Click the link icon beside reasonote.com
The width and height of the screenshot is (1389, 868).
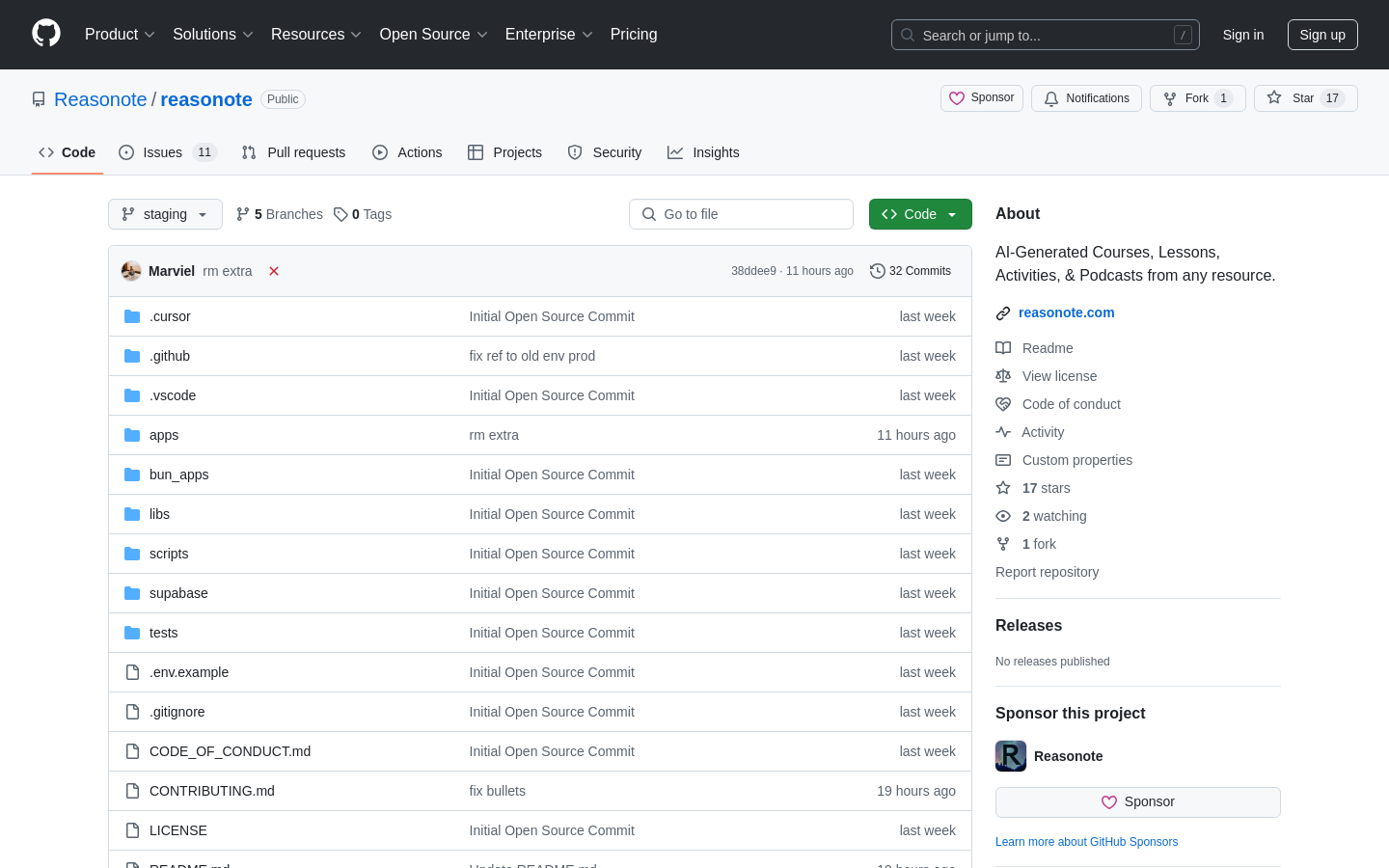(1003, 312)
